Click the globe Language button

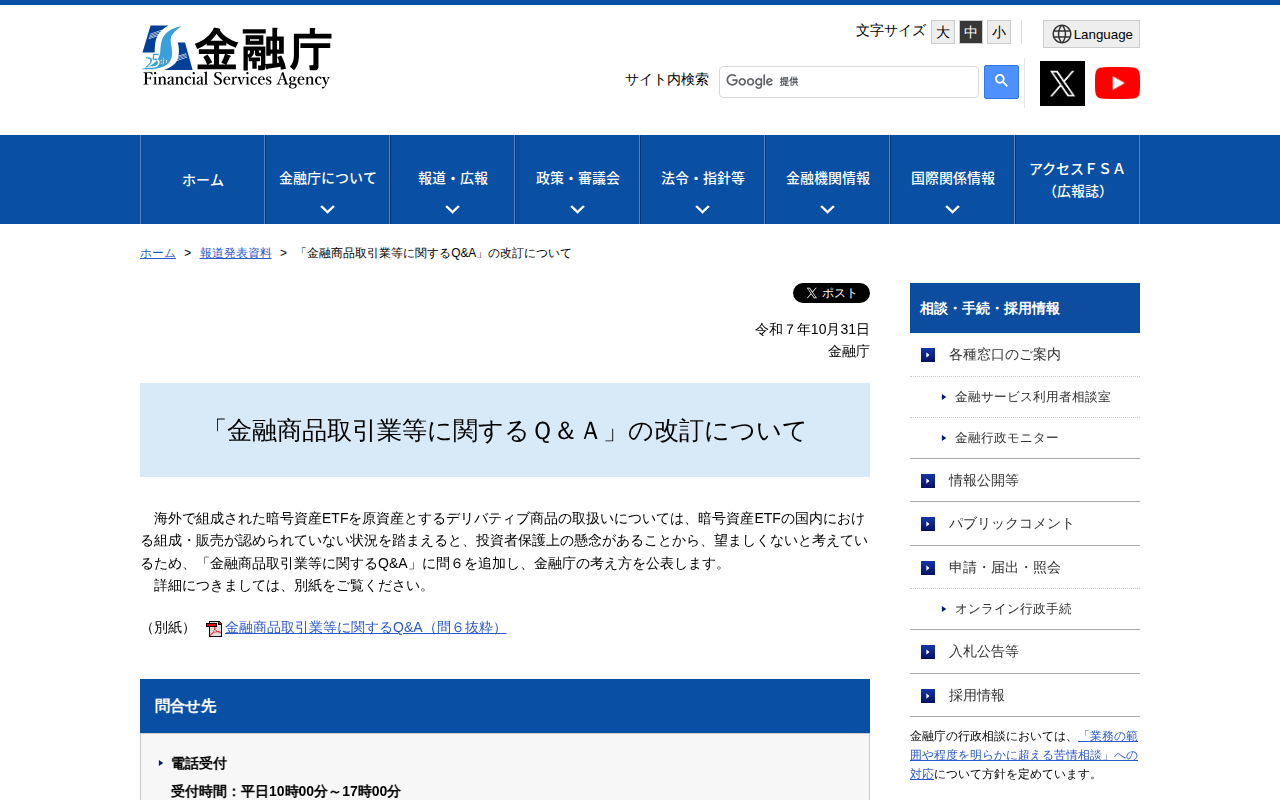point(1091,34)
